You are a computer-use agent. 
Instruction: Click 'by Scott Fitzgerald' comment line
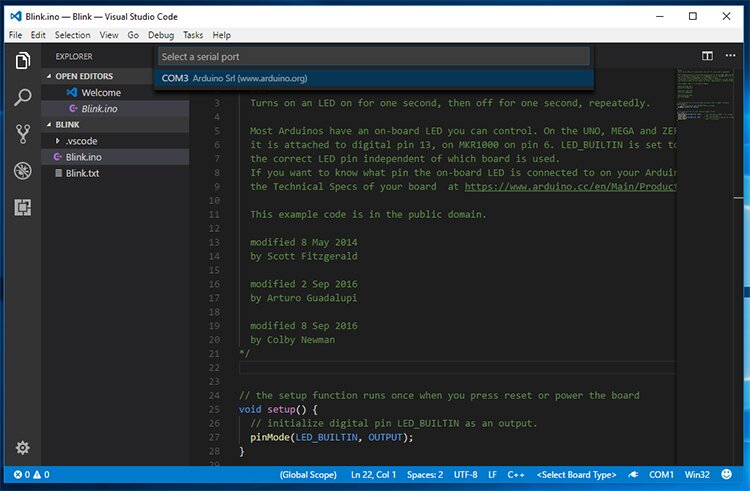[303, 256]
